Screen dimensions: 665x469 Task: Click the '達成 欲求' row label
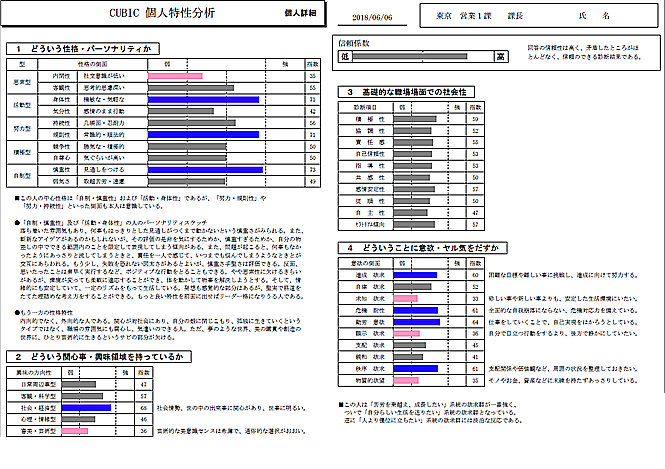tap(370, 275)
